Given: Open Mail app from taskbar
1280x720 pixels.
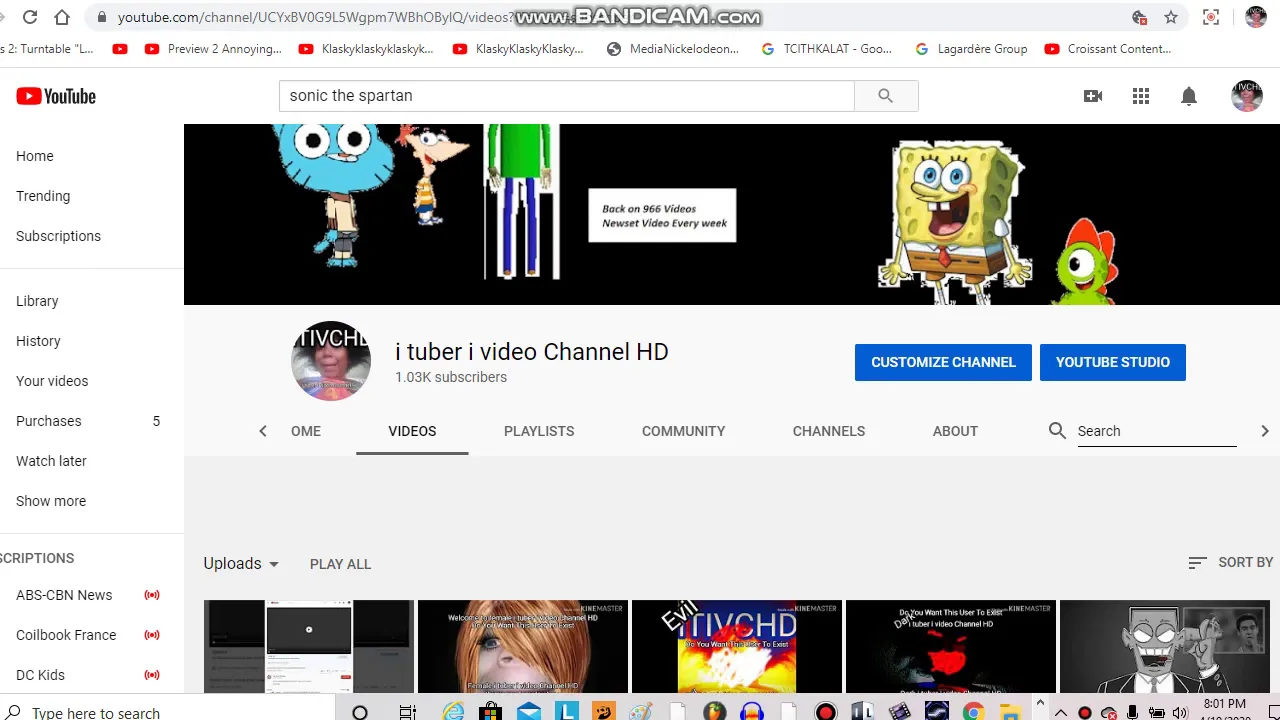Looking at the screenshot, I should tap(529, 712).
